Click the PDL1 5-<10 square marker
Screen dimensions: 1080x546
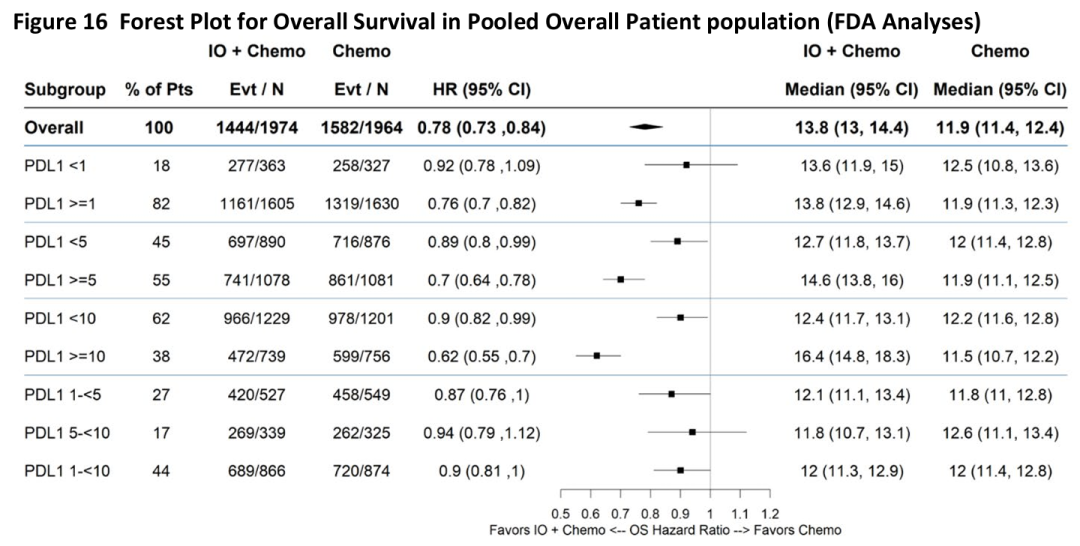coord(692,432)
